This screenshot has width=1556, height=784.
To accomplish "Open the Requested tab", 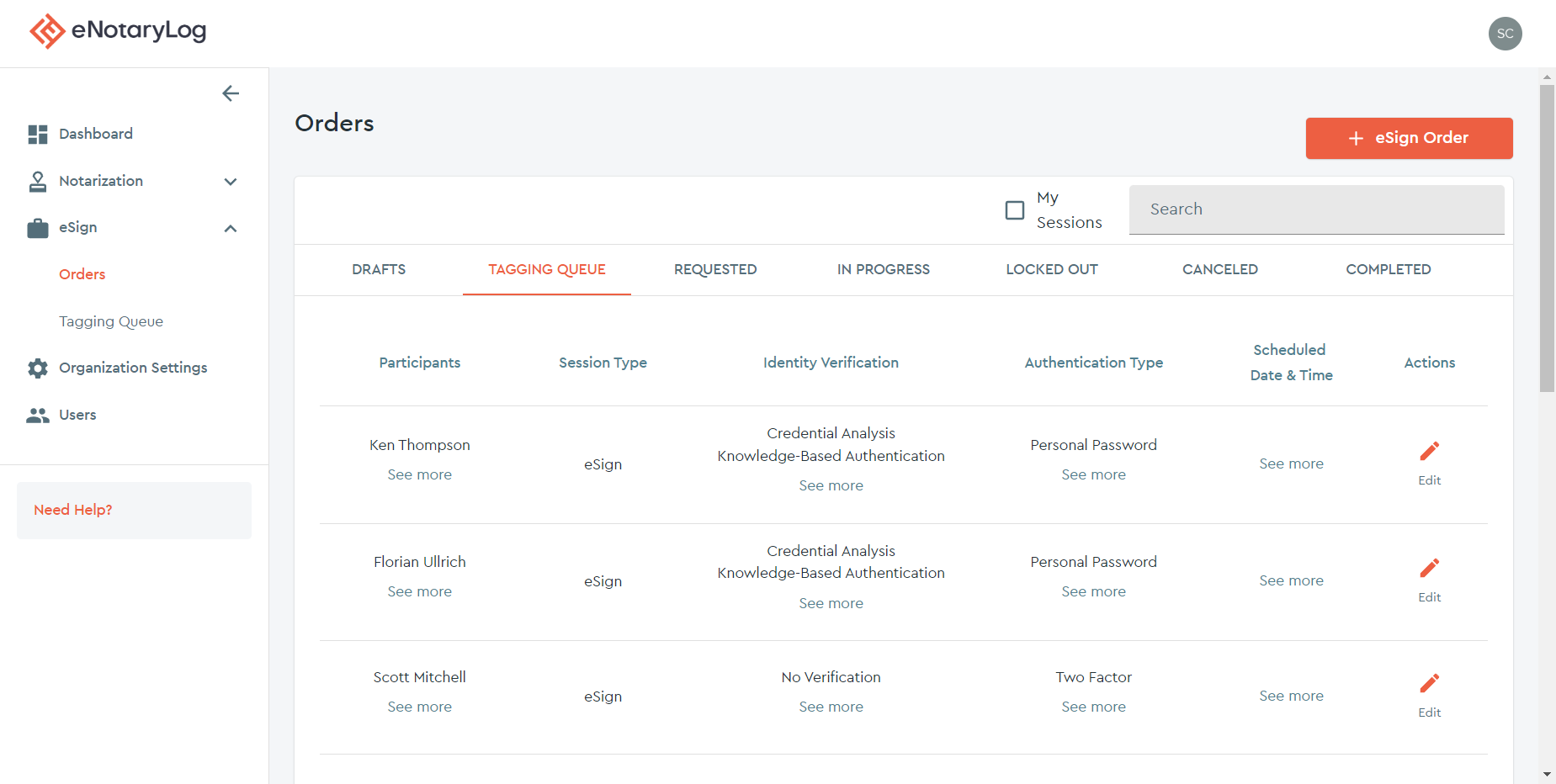I will coord(715,270).
